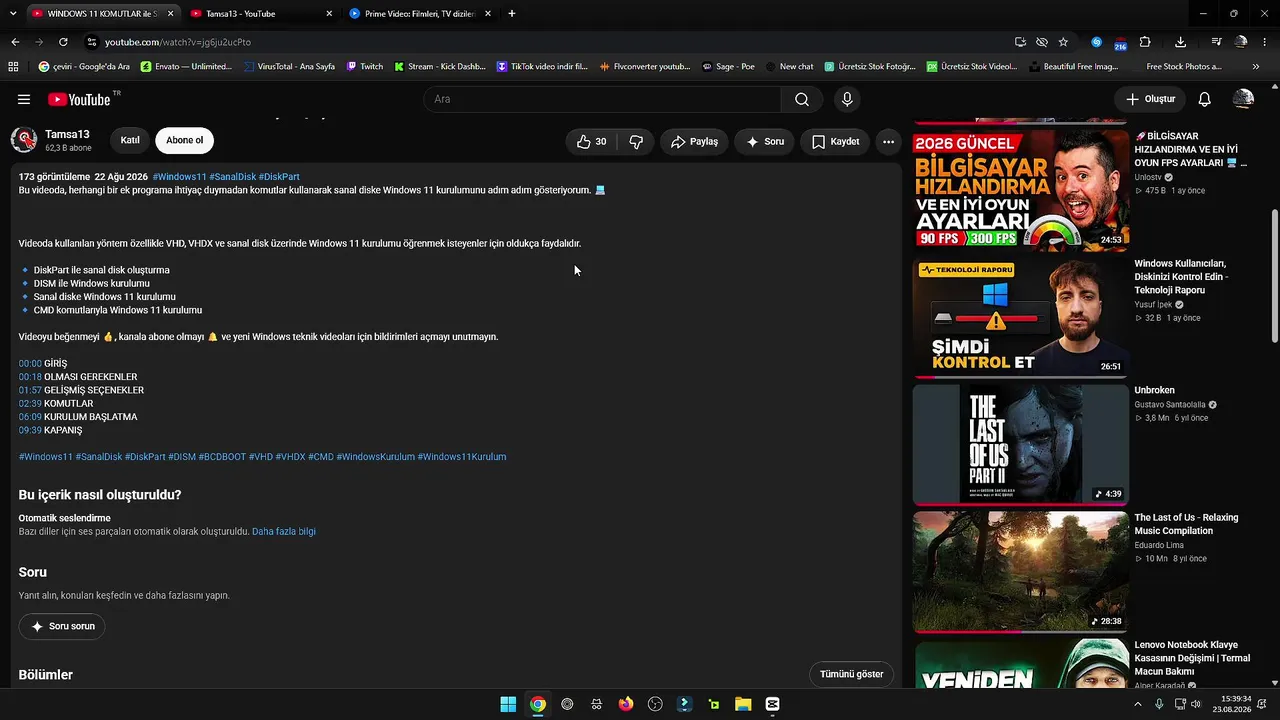Jump to 00:00 GİRİŞ timestamp
Screen dimensions: 1280x720
pos(30,364)
